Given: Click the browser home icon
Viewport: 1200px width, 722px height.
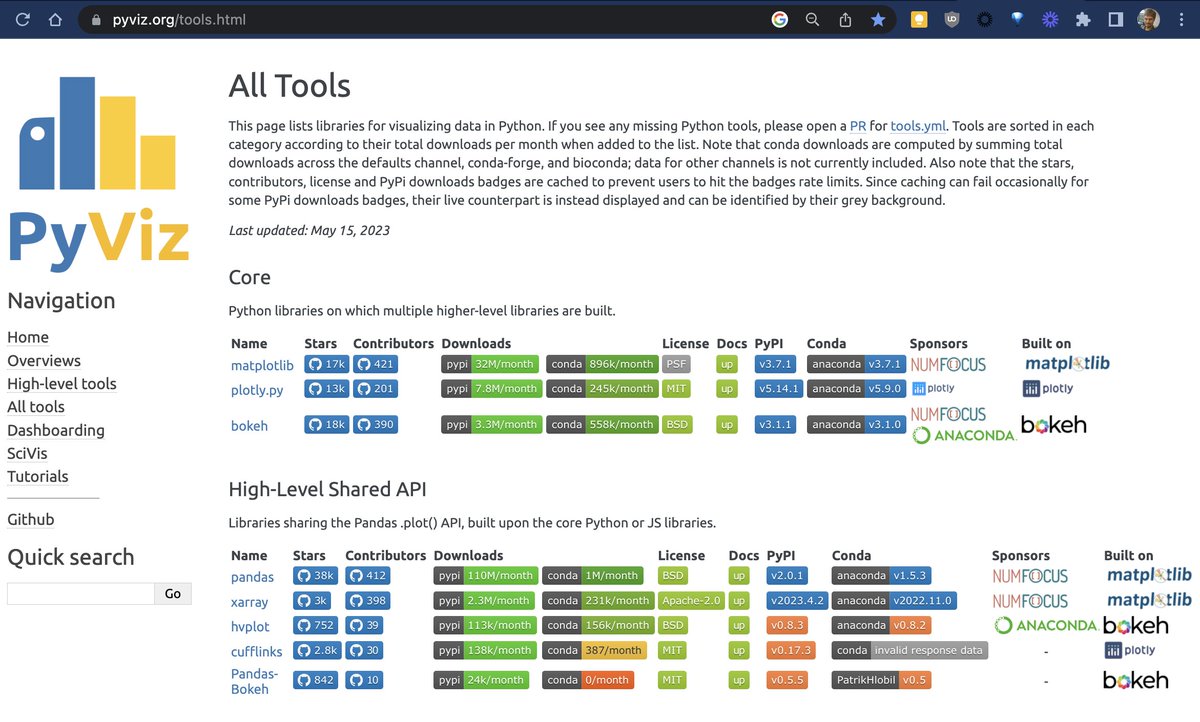Looking at the screenshot, I should click(55, 19).
